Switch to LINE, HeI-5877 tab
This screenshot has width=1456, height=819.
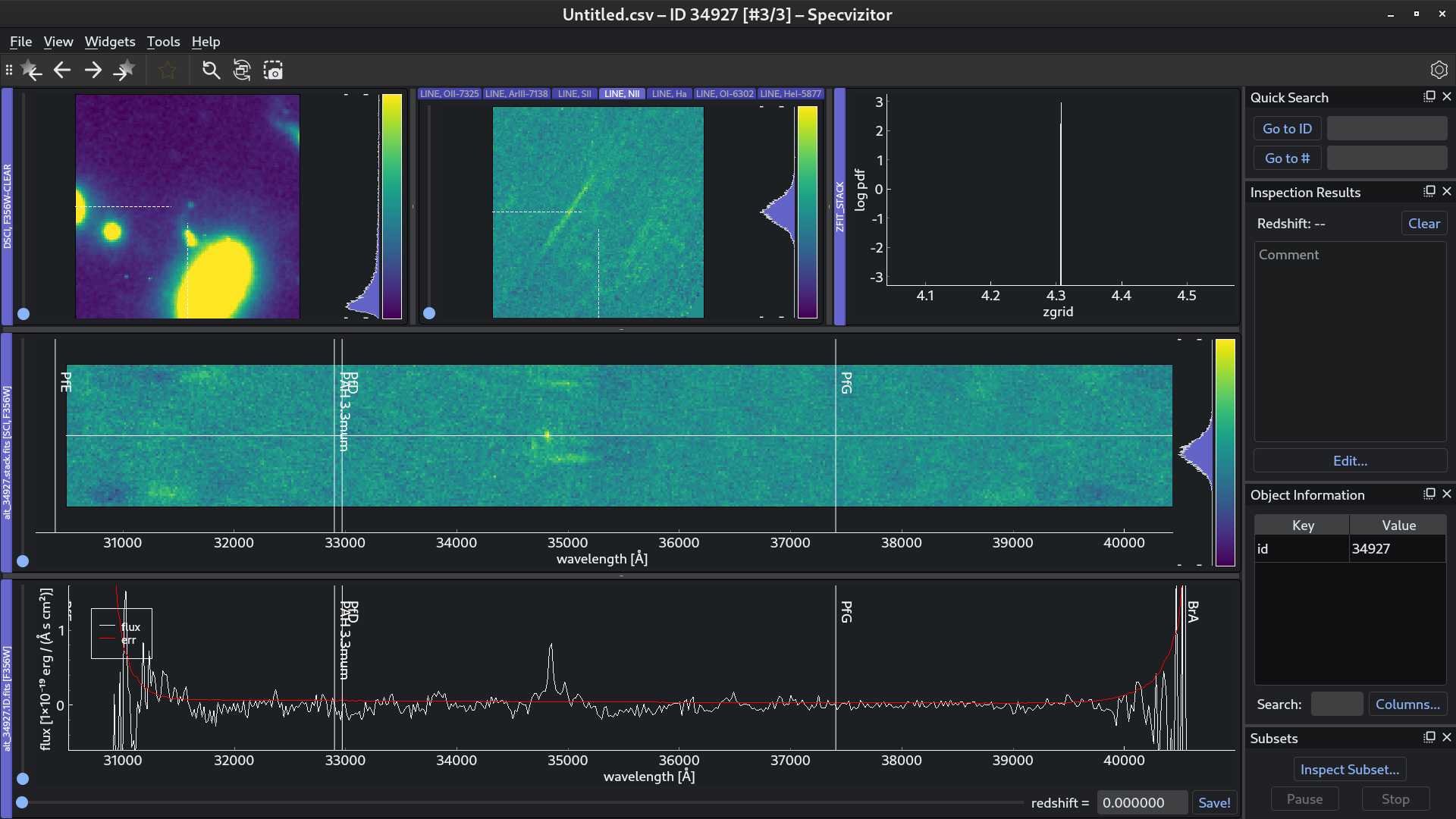[791, 94]
